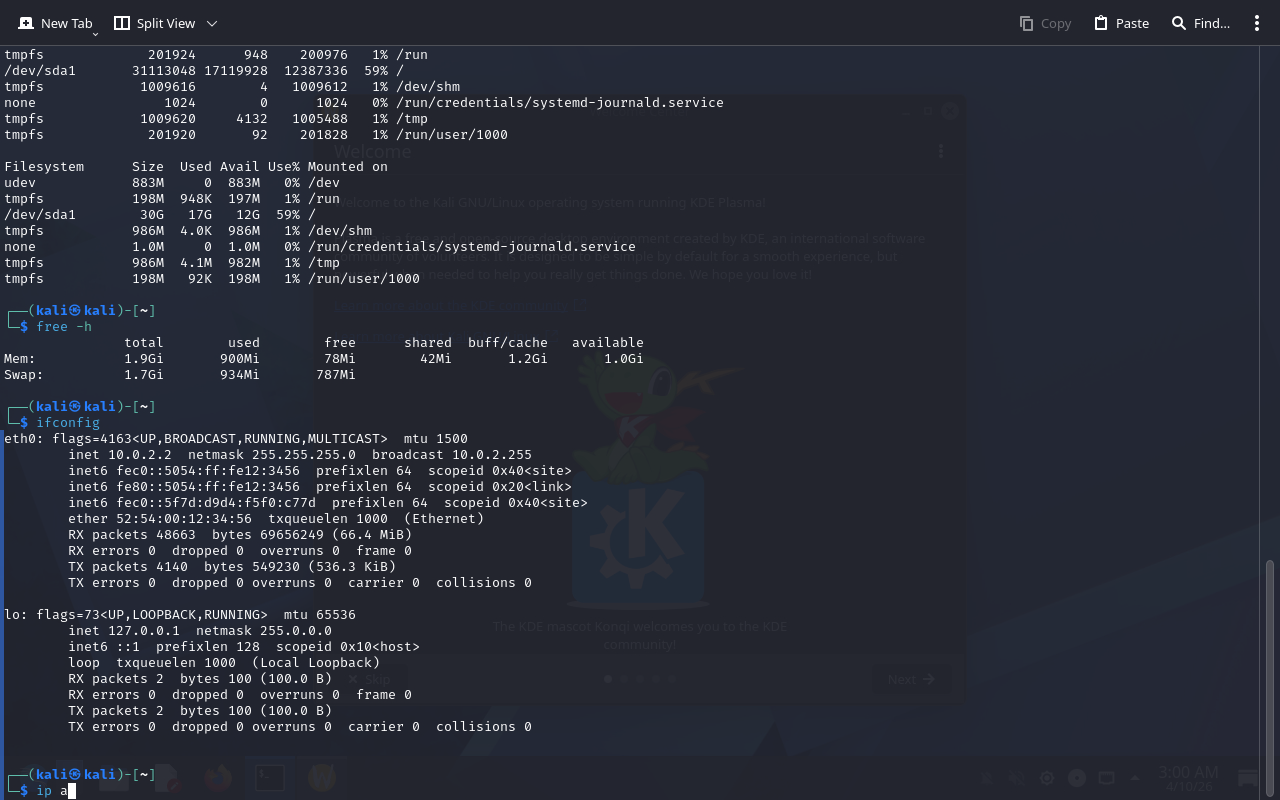The image size is (1280, 800).
Task: Paste clipboard using the Paste button
Action: [1121, 23]
